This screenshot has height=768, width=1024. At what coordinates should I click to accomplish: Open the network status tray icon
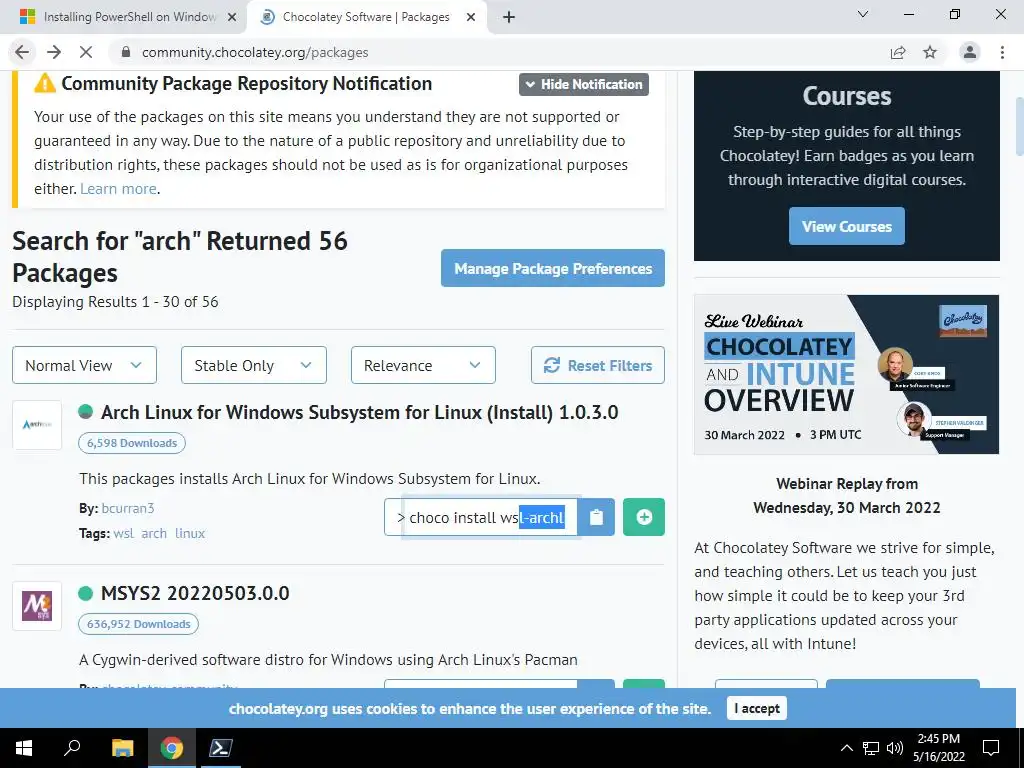pyautogui.click(x=871, y=748)
